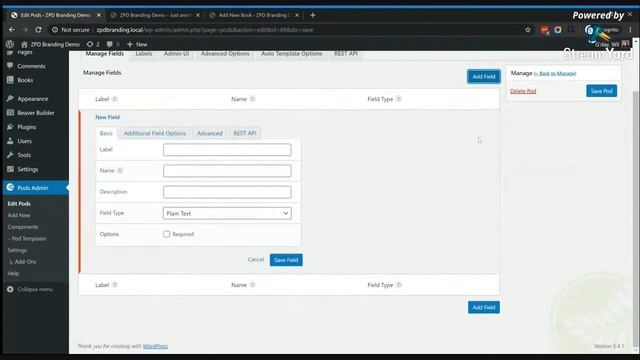The width and height of the screenshot is (640, 360).
Task: Open a new browser tab
Action: [x=313, y=15]
